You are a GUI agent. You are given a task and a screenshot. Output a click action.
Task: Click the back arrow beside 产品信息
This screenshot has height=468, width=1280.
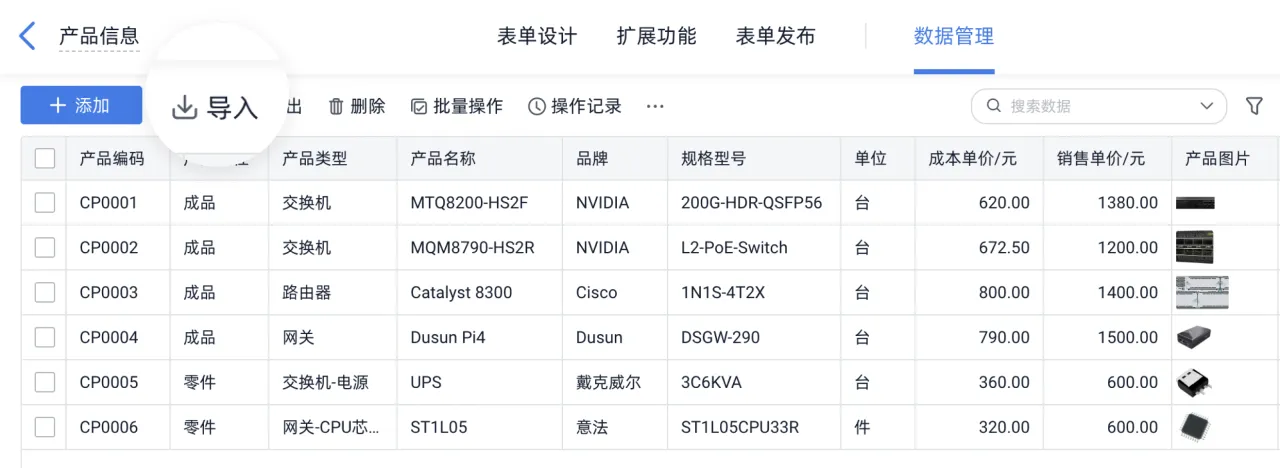pyautogui.click(x=27, y=37)
